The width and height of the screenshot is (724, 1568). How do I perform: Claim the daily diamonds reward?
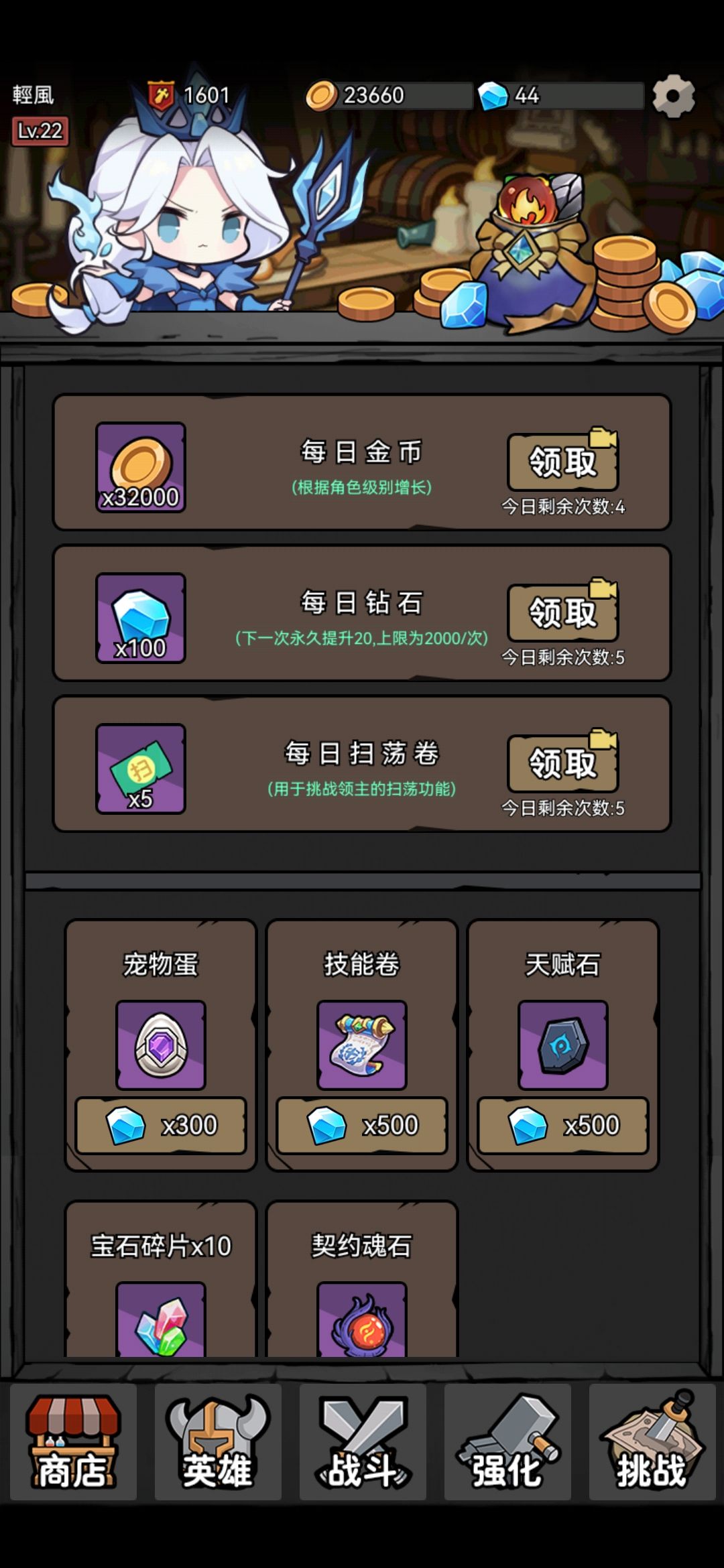click(x=563, y=612)
